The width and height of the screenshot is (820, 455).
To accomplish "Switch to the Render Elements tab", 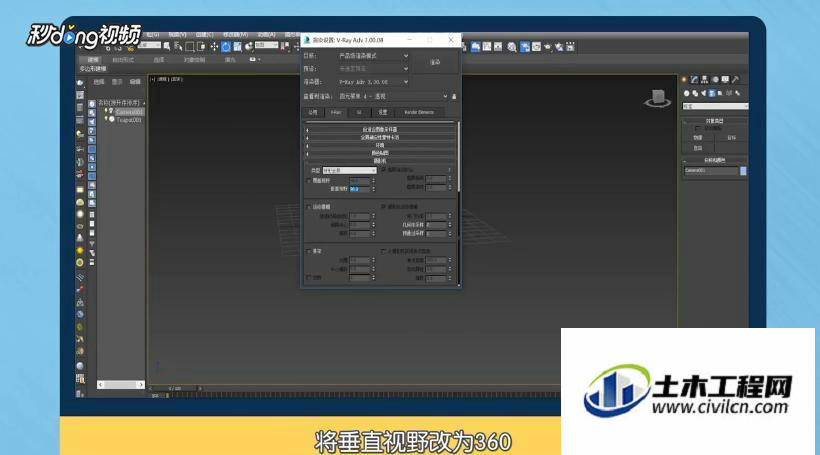I will coord(419,112).
